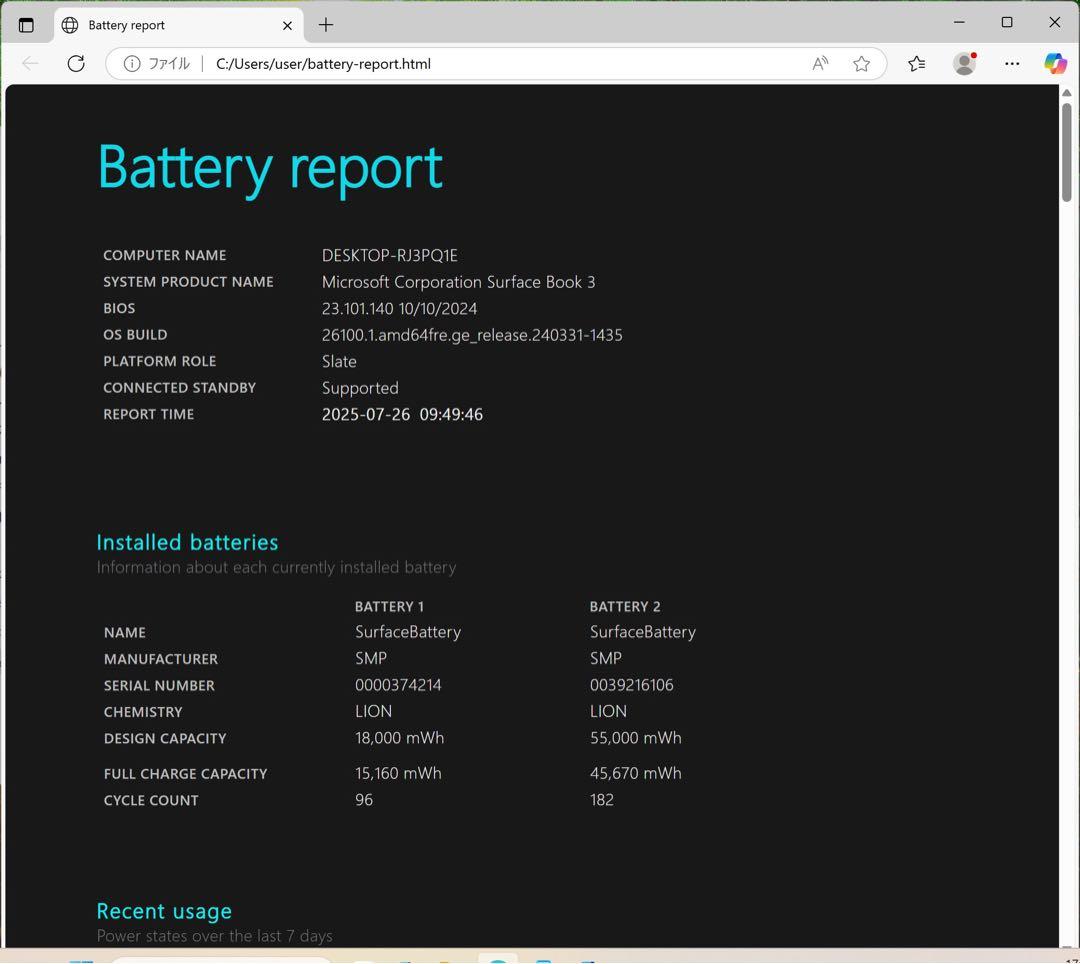Open the Favorites list
The image size is (1080, 964).
coord(916,63)
